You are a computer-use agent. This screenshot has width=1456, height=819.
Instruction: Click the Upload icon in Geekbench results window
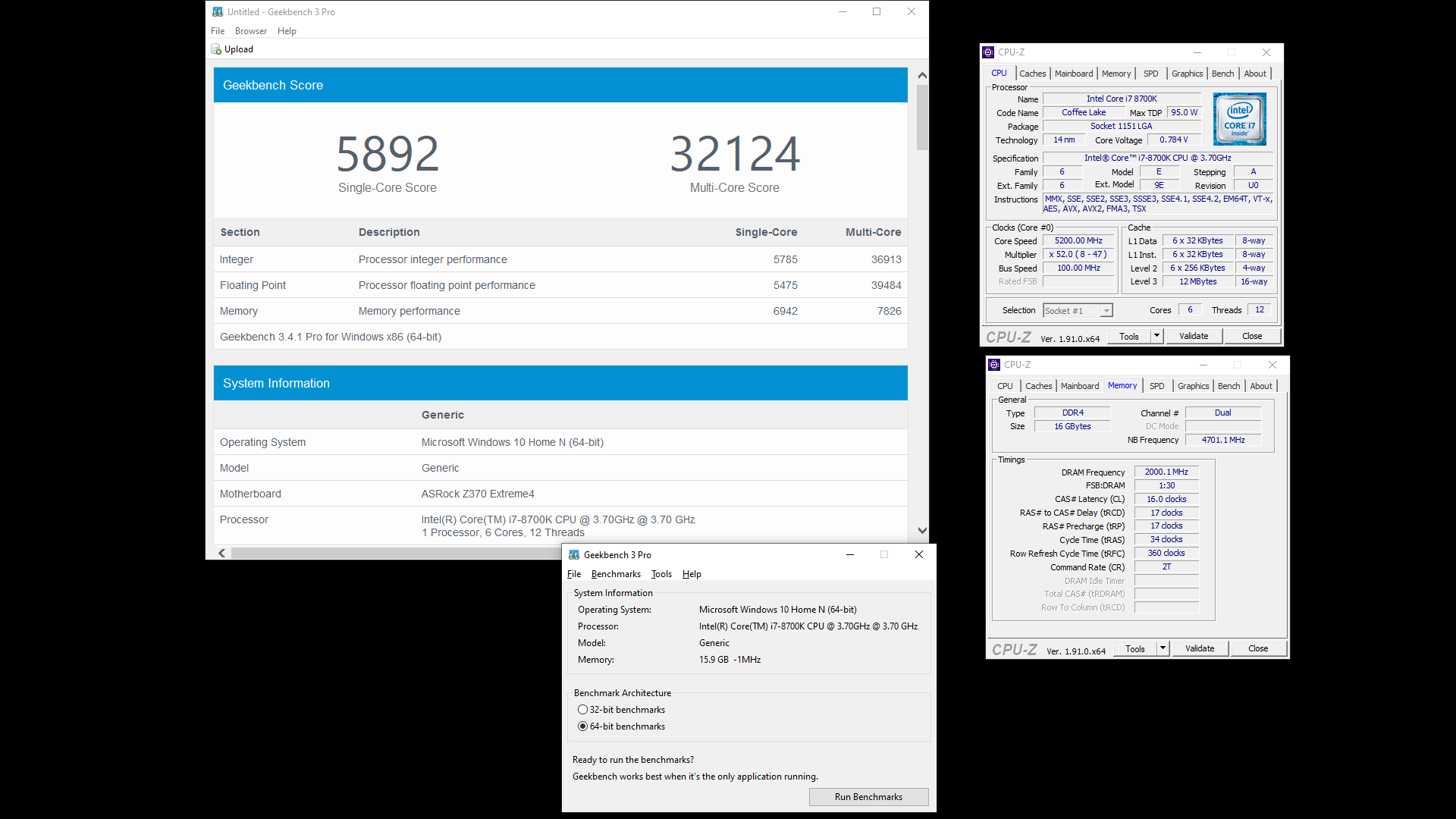coord(216,49)
